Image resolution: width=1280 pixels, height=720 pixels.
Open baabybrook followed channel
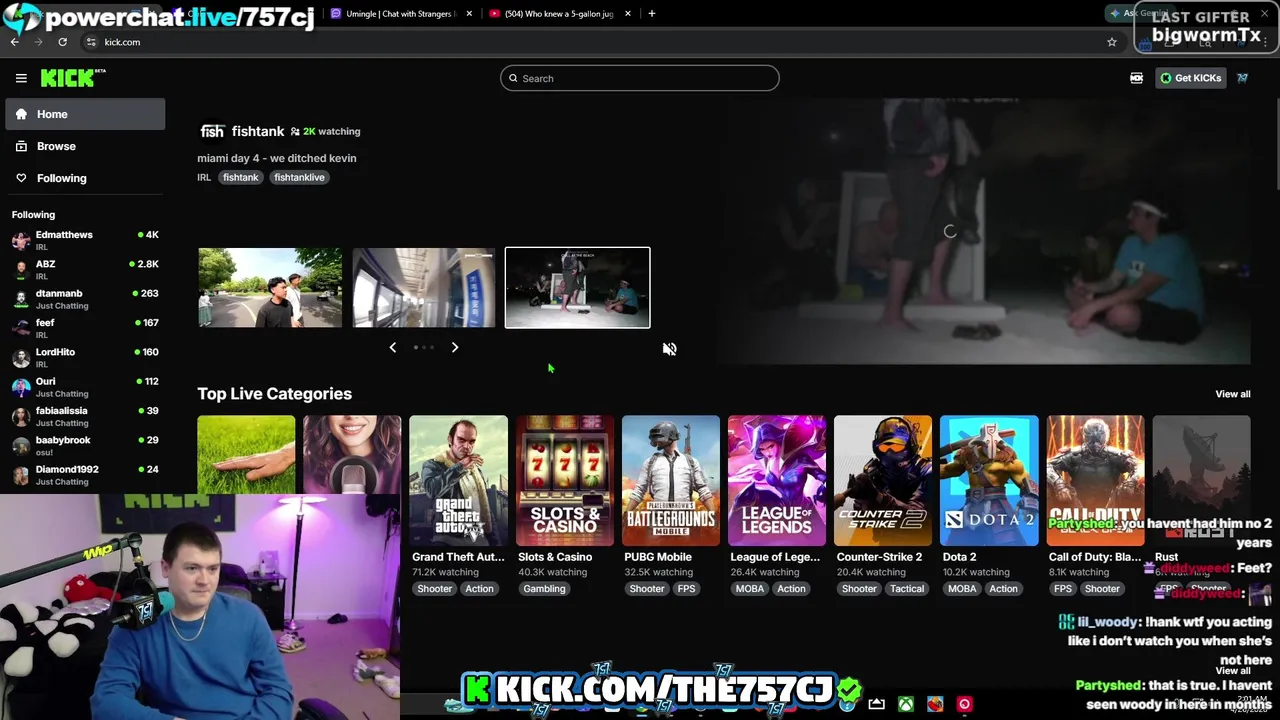pyautogui.click(x=85, y=445)
